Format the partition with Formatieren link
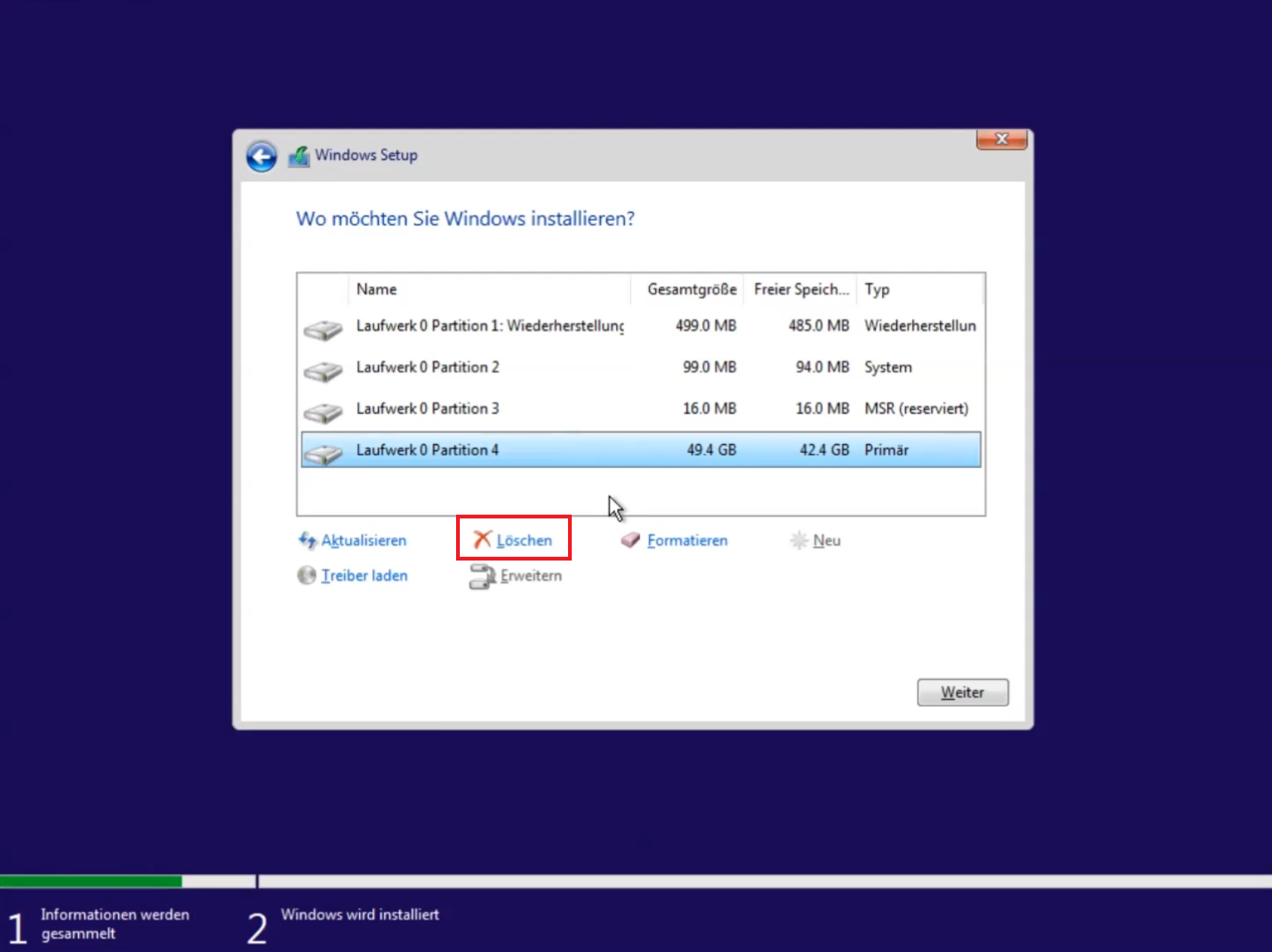This screenshot has width=1272, height=952. (x=687, y=540)
